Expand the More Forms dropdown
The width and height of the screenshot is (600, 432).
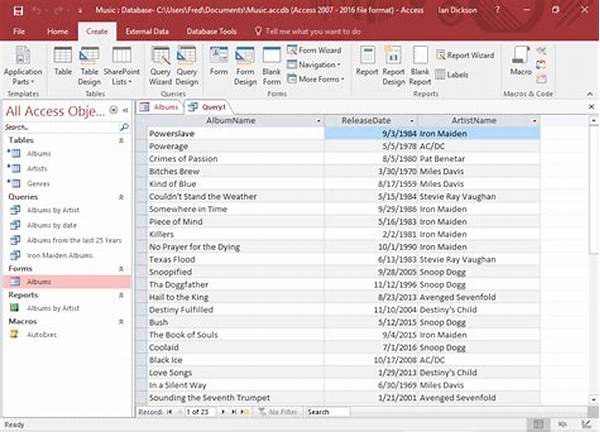(316, 79)
